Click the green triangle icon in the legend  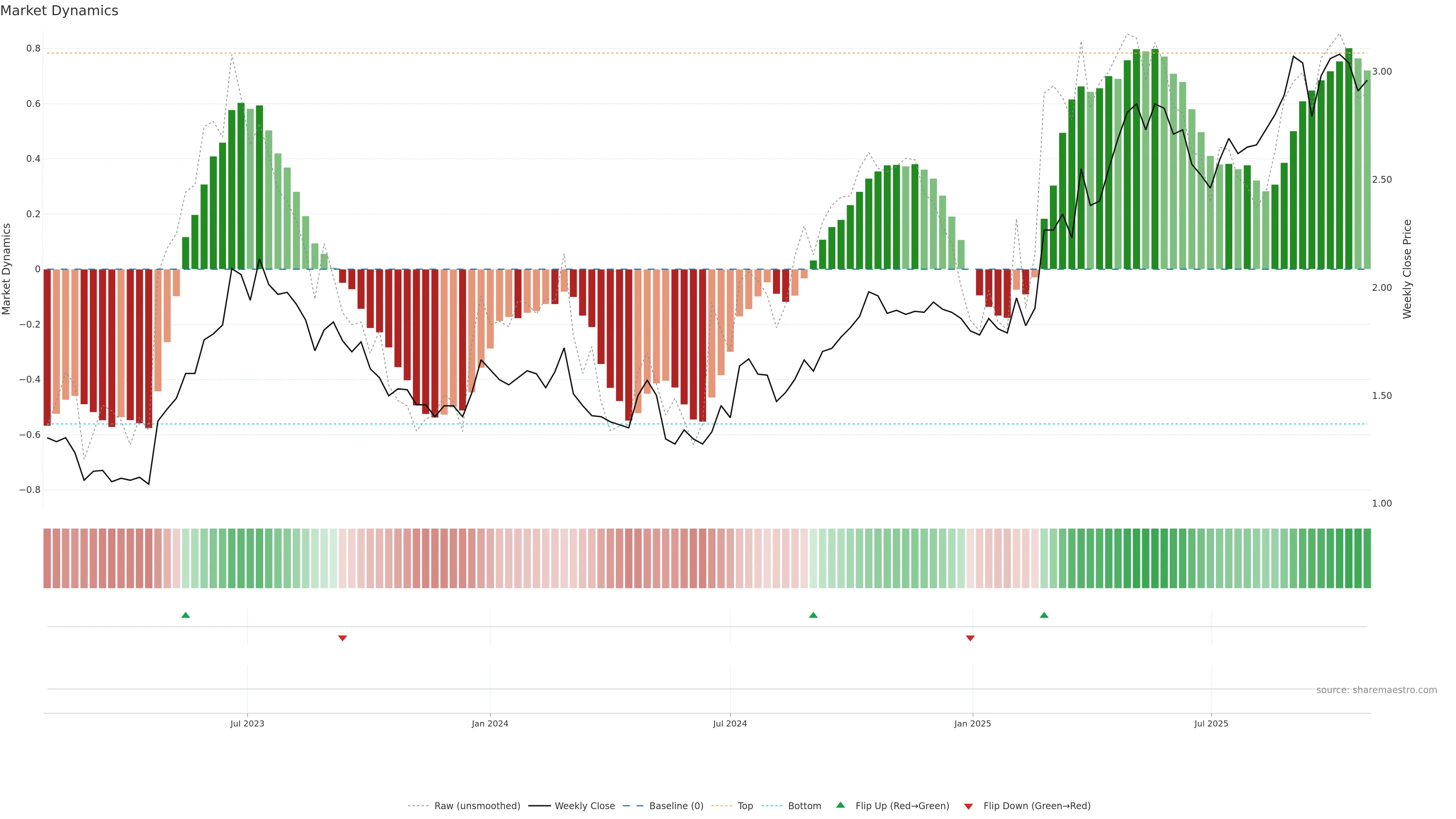tap(841, 805)
